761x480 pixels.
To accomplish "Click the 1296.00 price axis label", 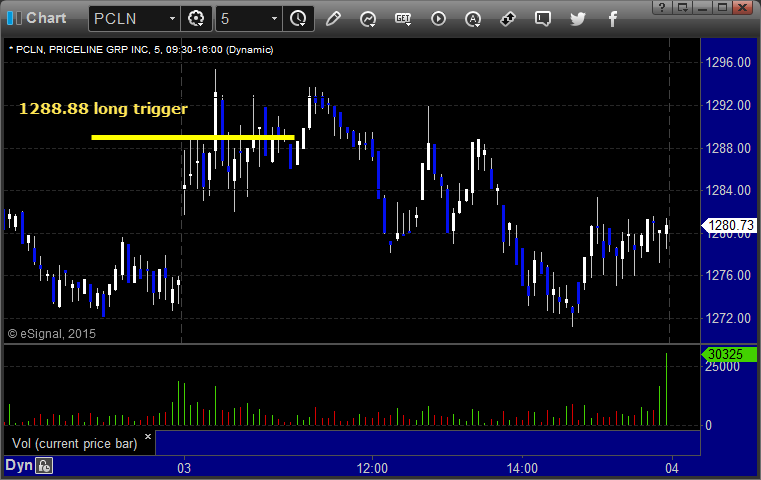I will click(x=728, y=63).
